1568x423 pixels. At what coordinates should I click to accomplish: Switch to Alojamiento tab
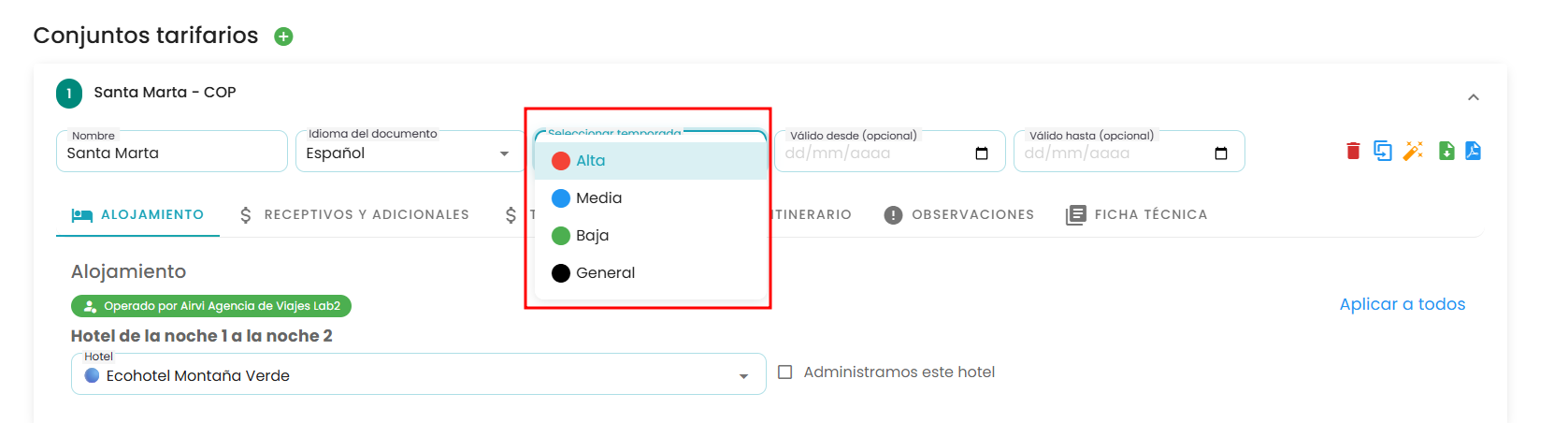(x=137, y=215)
